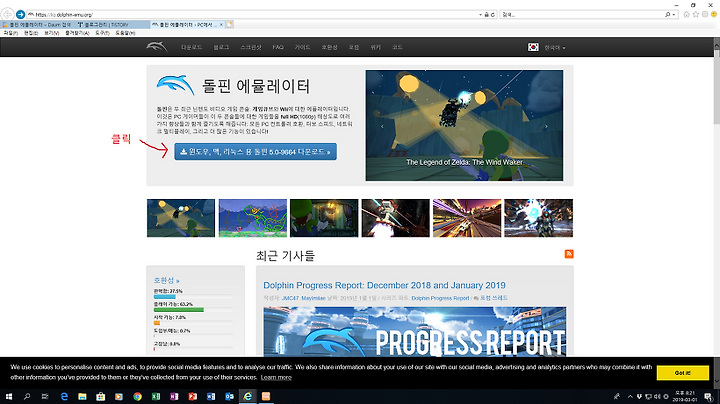Expand the address bar dropdown arrow
The image size is (720, 404).
point(480,15)
